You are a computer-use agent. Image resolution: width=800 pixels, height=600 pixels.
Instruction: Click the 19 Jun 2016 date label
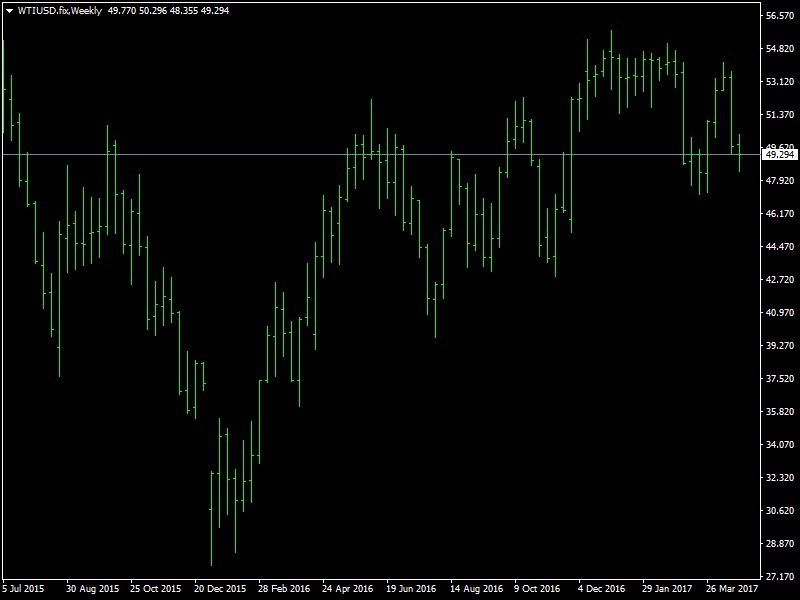coord(411,589)
